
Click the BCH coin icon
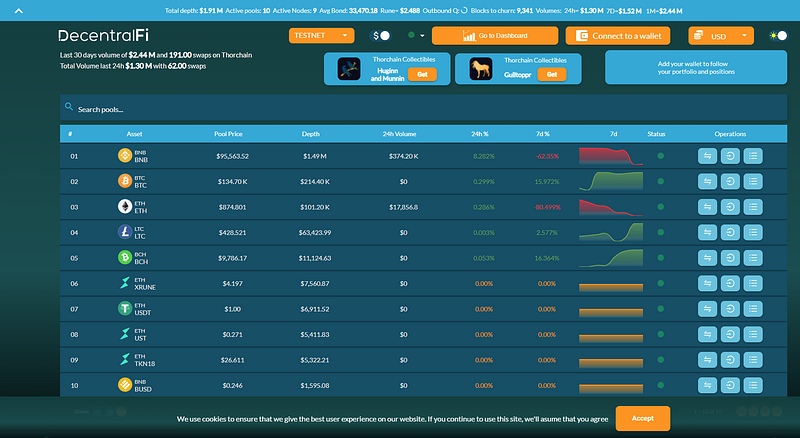point(125,257)
